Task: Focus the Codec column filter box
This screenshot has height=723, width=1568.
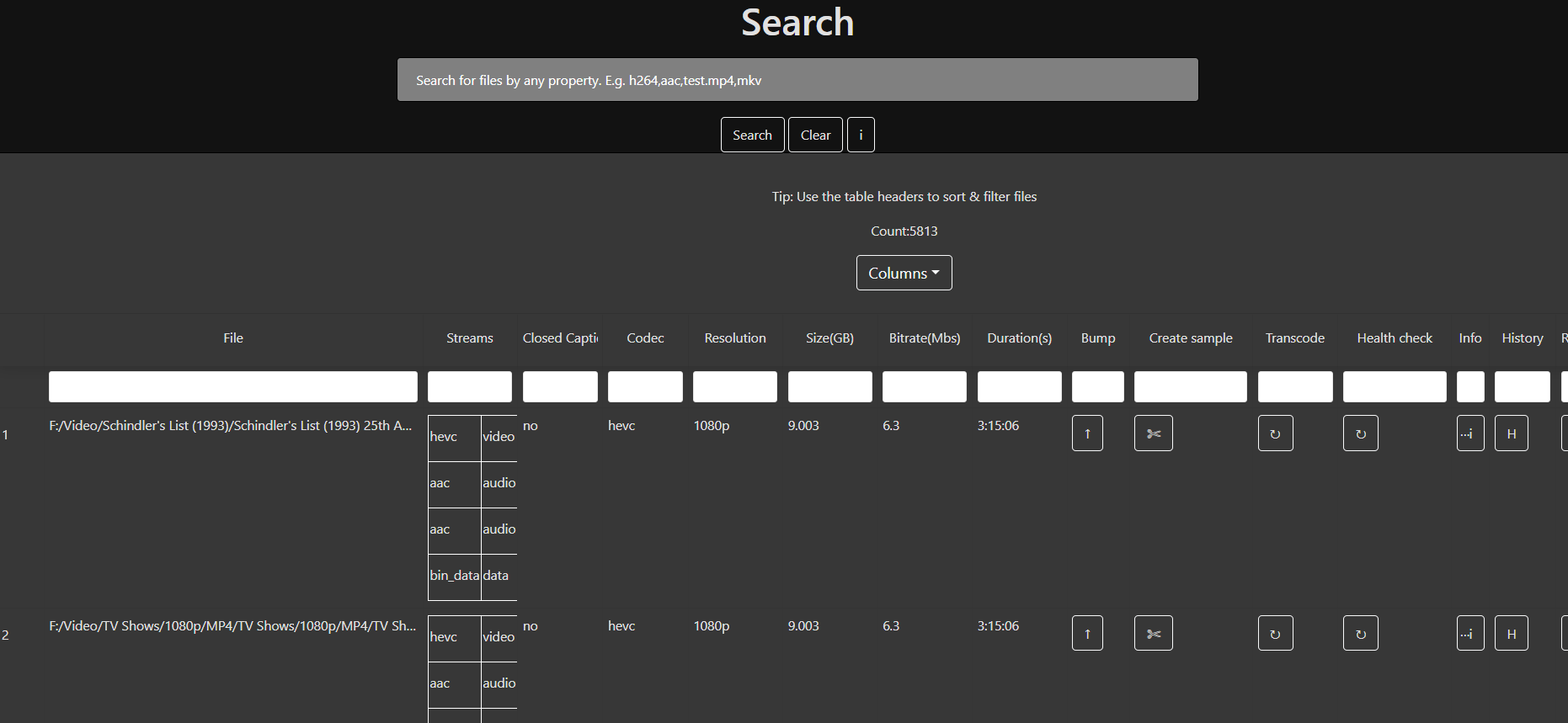Action: click(x=645, y=386)
